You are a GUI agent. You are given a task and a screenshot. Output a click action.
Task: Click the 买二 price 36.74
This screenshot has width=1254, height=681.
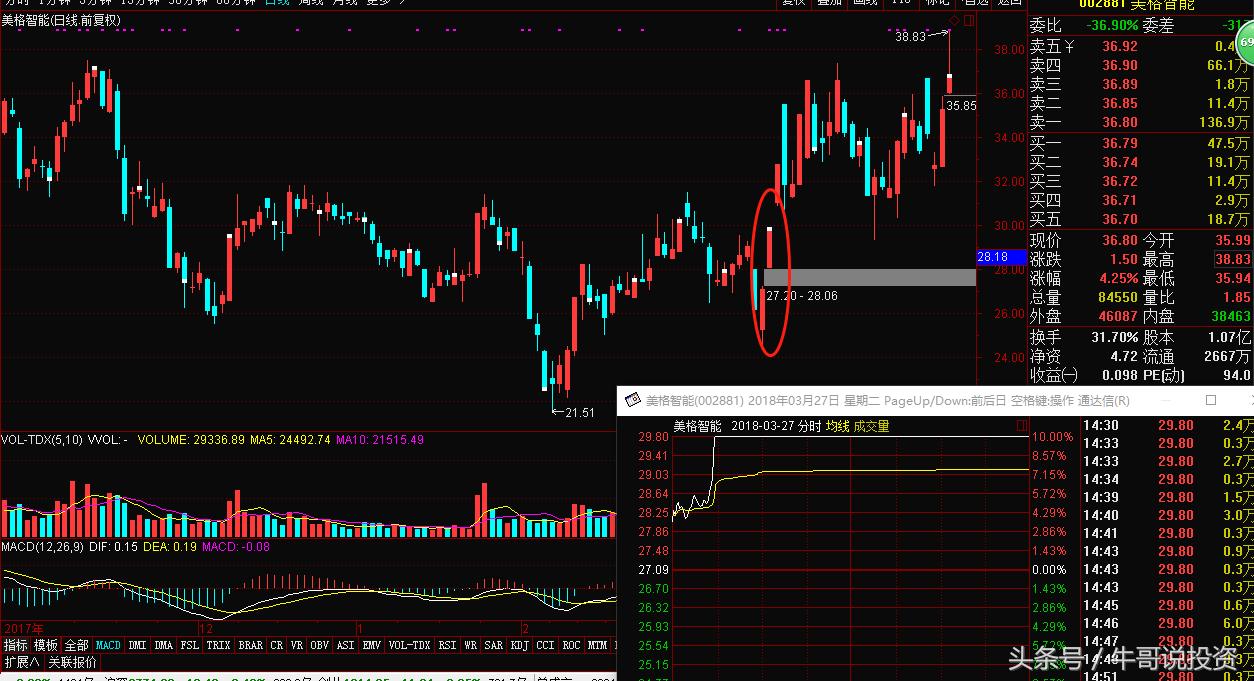point(1120,162)
